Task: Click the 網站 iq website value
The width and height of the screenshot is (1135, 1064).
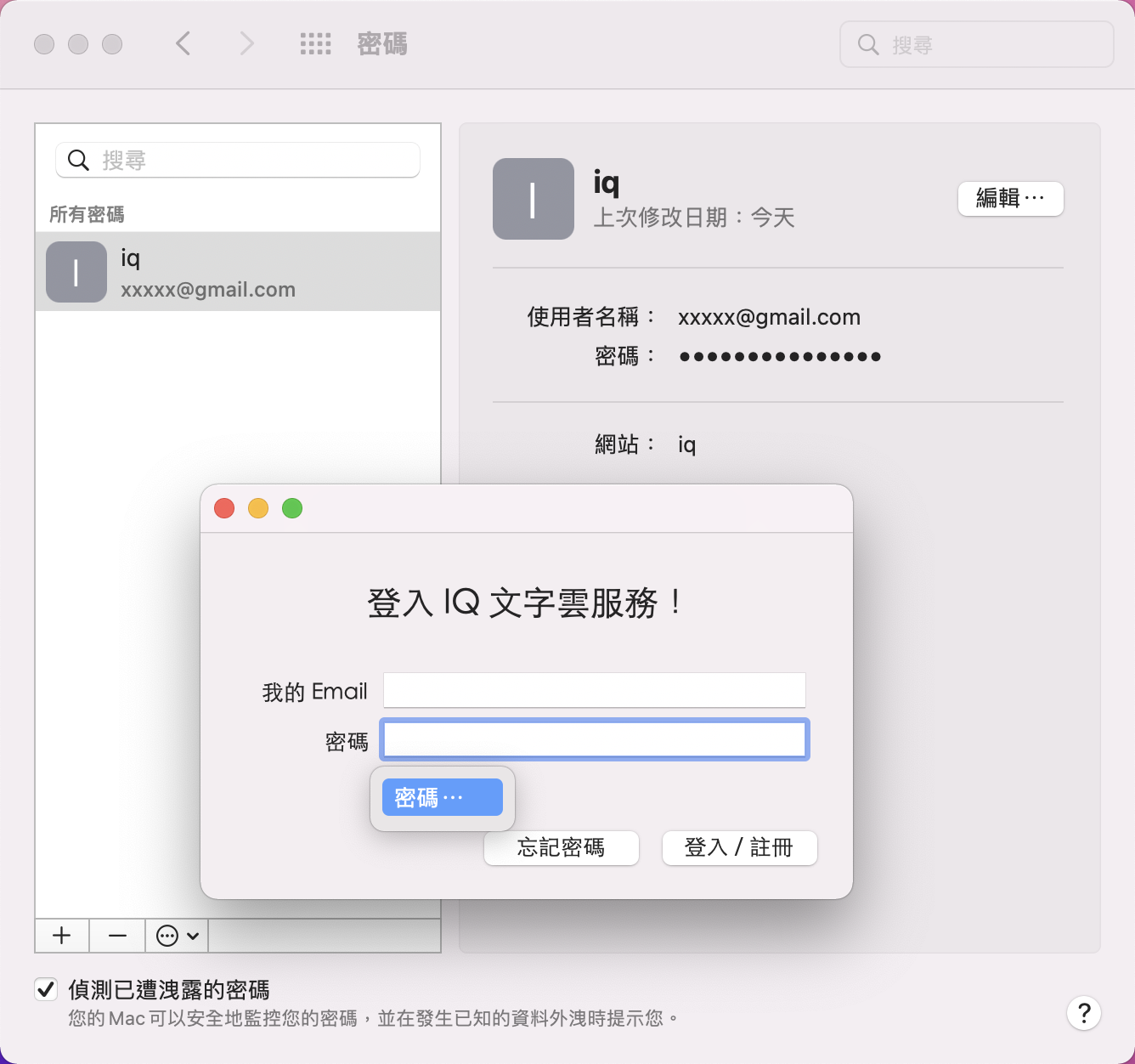Action: point(686,444)
